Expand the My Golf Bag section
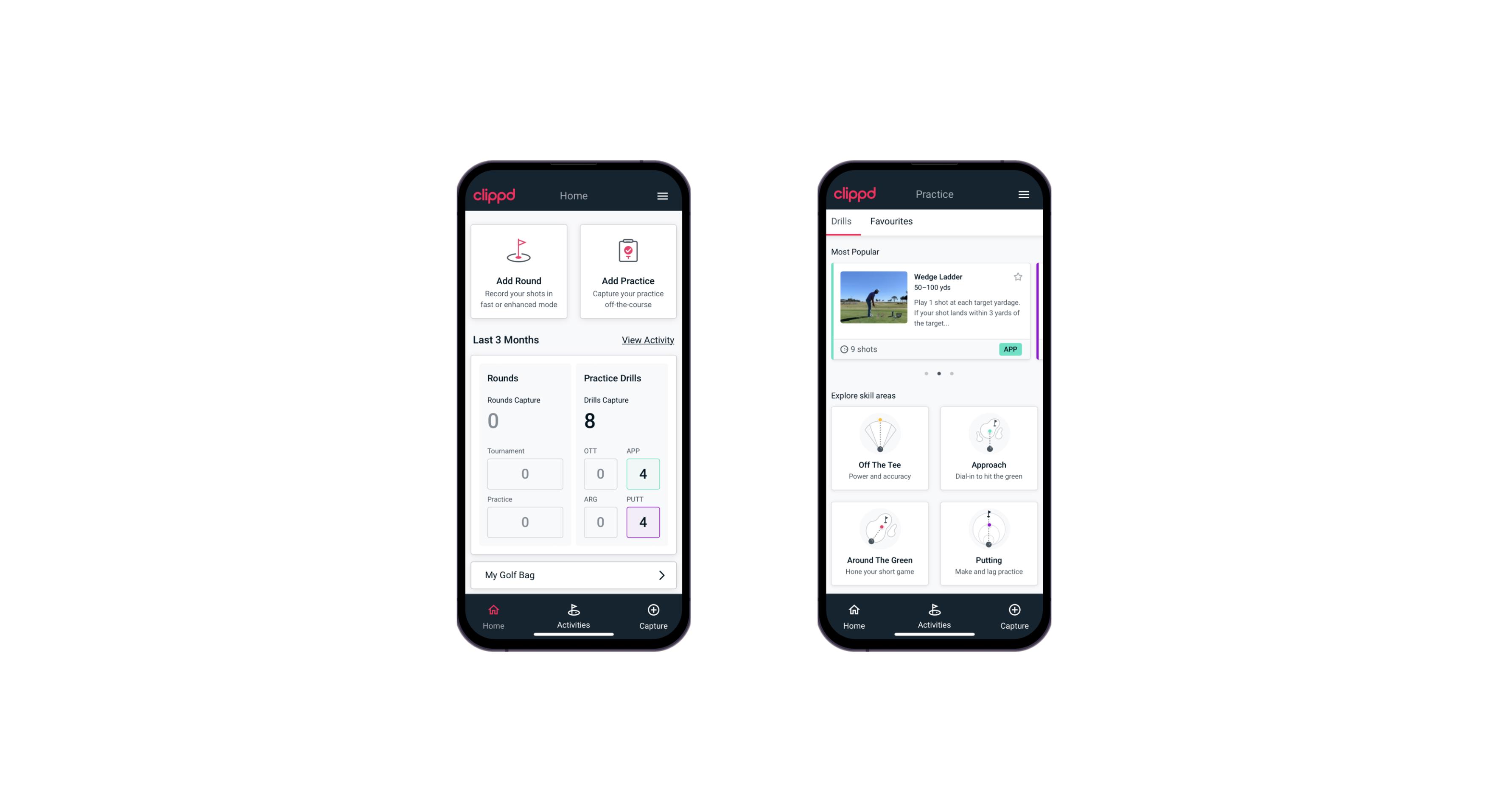The image size is (1509, 812). (660, 575)
